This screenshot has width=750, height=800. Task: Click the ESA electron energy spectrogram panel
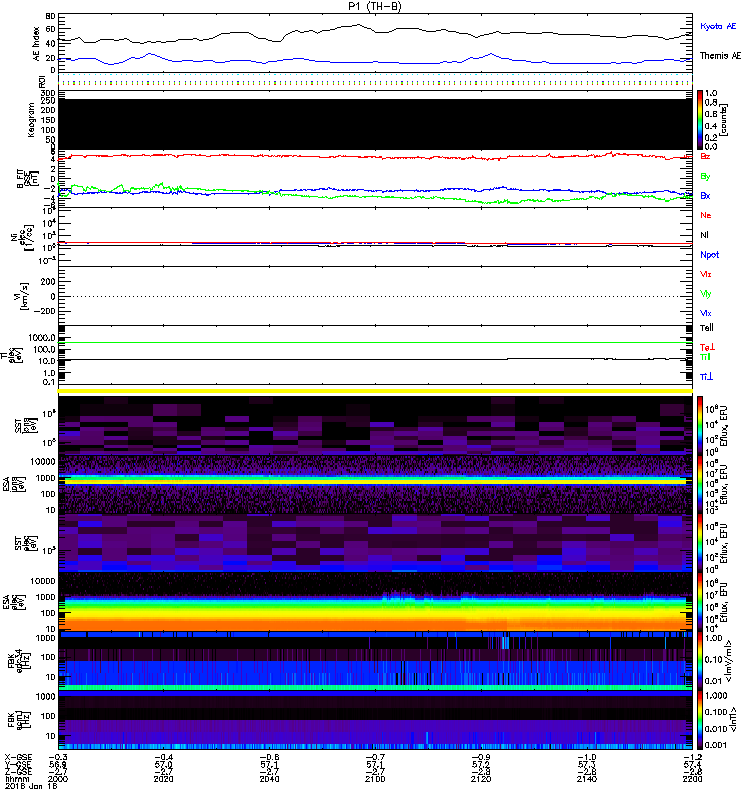tap(375, 601)
